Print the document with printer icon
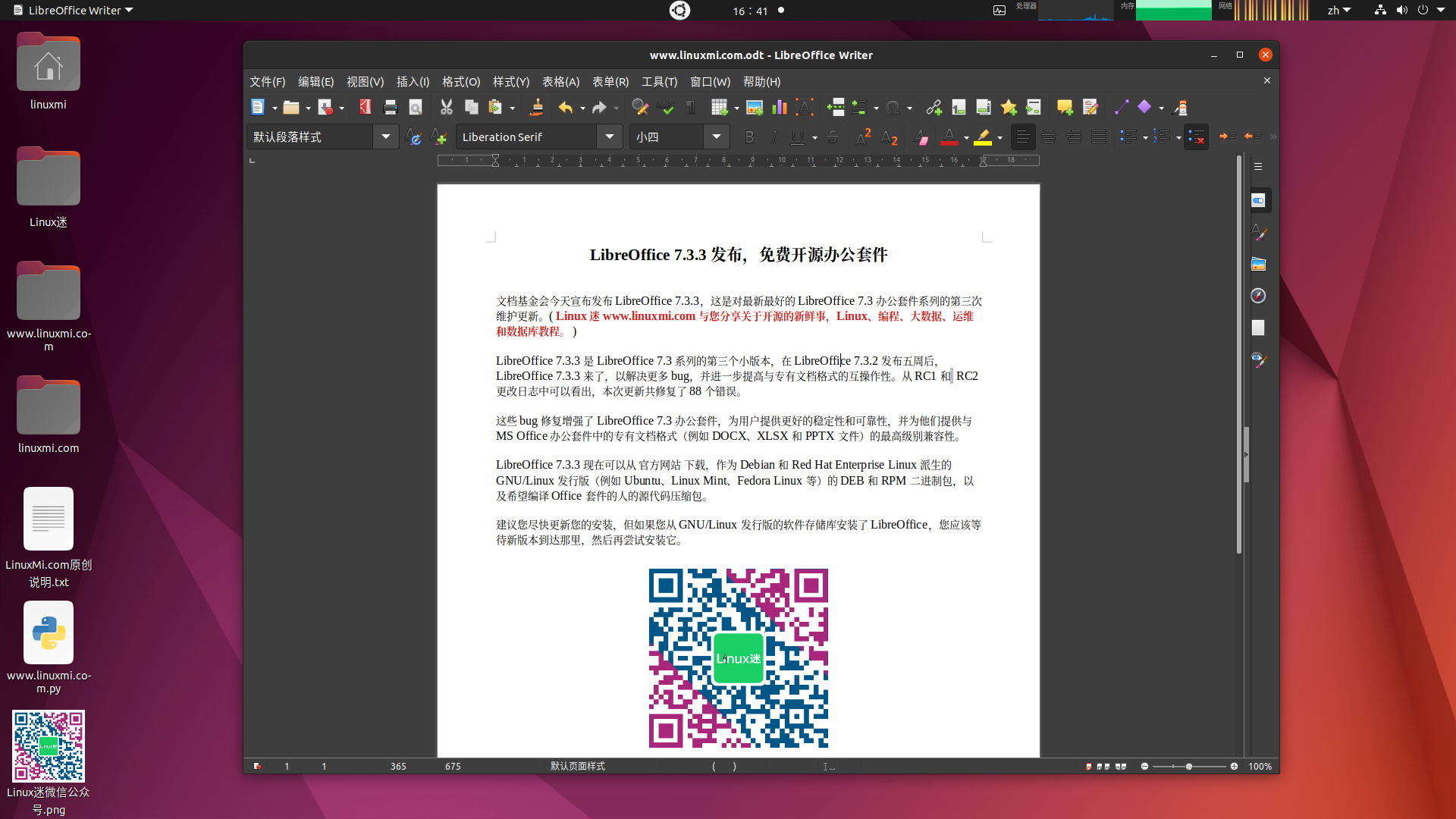This screenshot has width=1456, height=819. [391, 108]
